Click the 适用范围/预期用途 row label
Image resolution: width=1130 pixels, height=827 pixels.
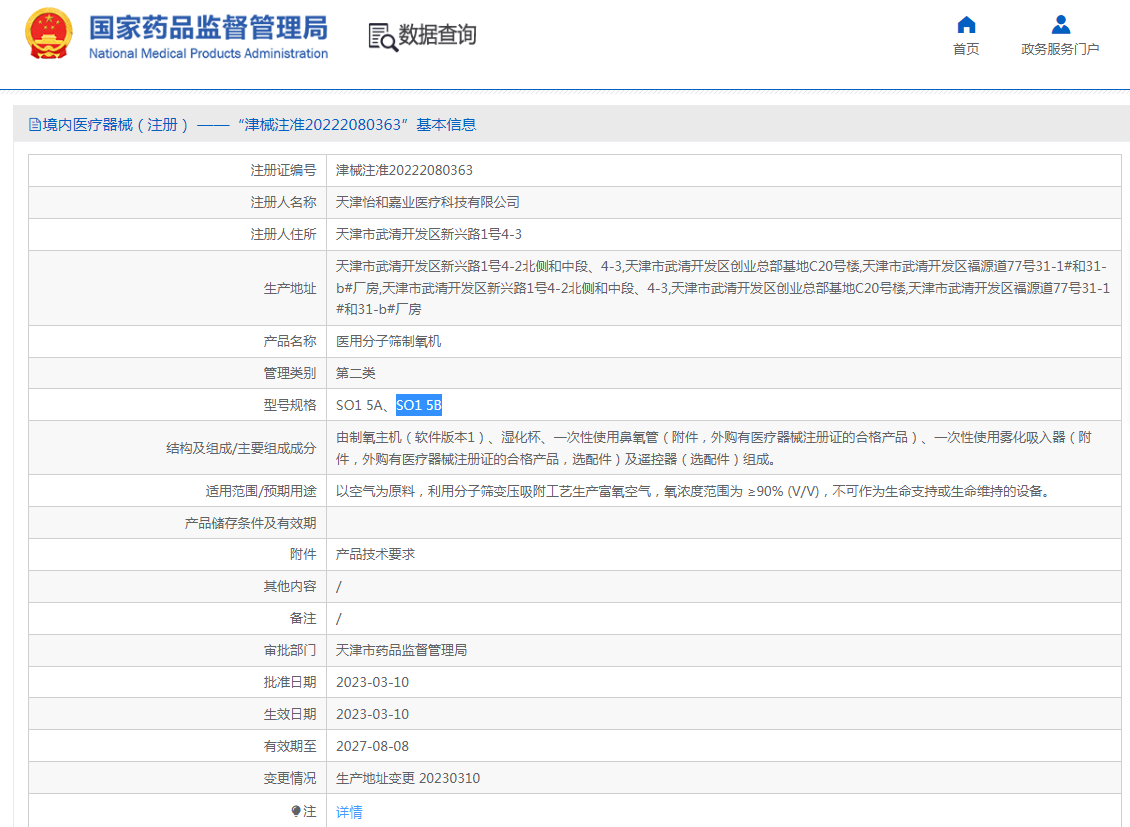[x=261, y=491]
